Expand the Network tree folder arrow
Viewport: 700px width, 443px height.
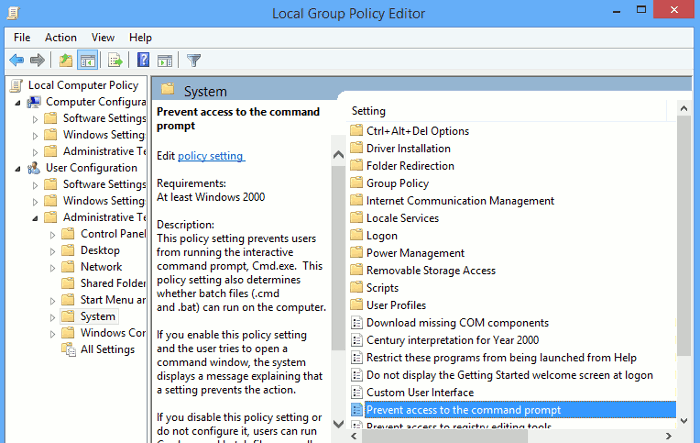52,267
